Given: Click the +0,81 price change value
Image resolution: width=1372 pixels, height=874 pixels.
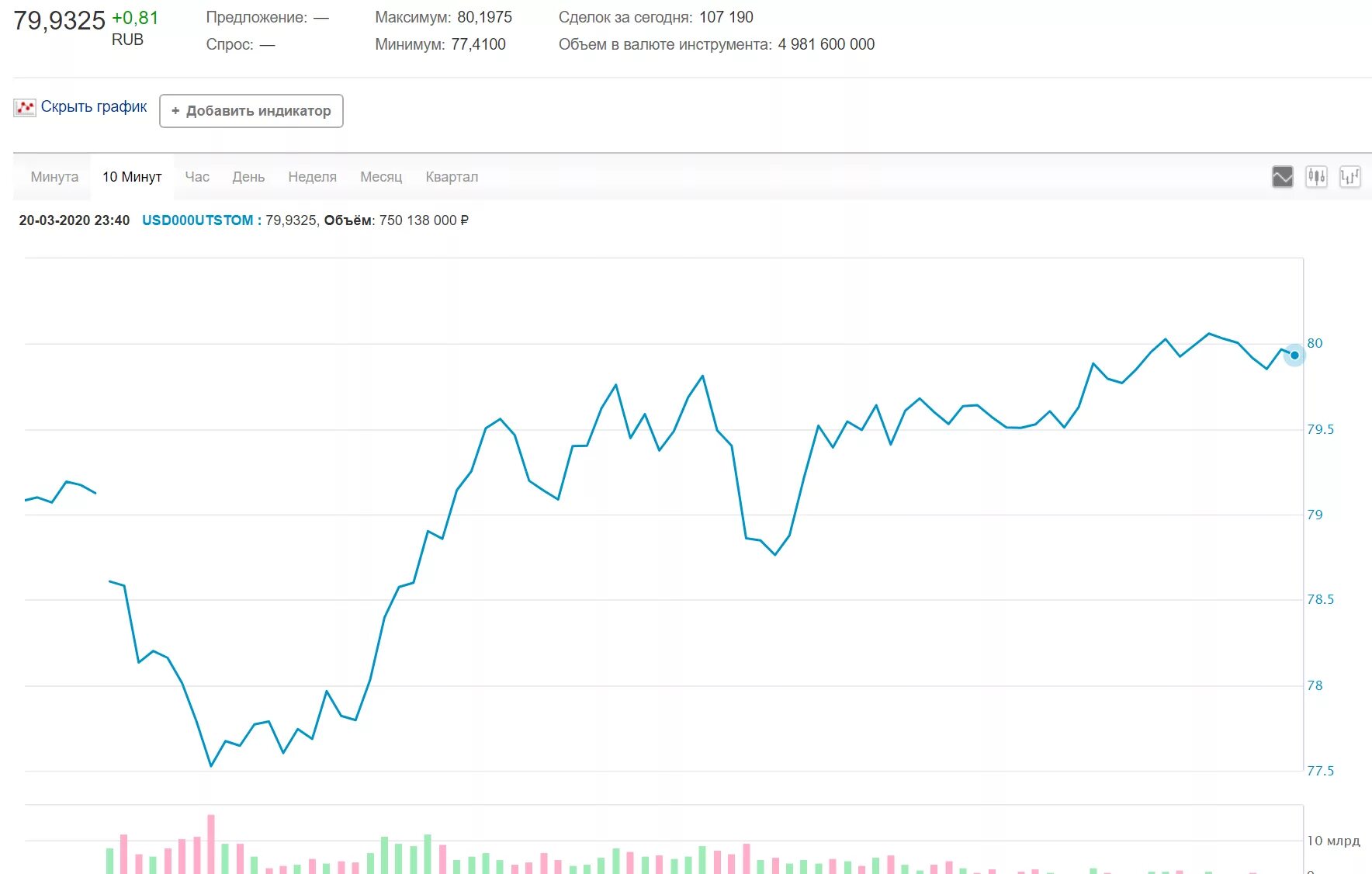Looking at the screenshot, I should [135, 18].
